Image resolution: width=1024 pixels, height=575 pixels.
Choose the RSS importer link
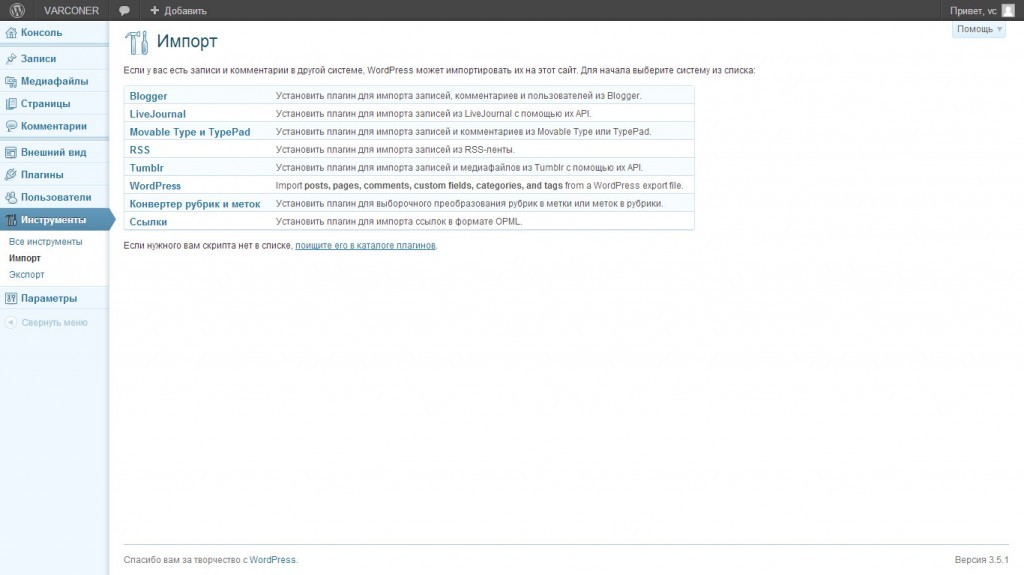[x=140, y=150]
